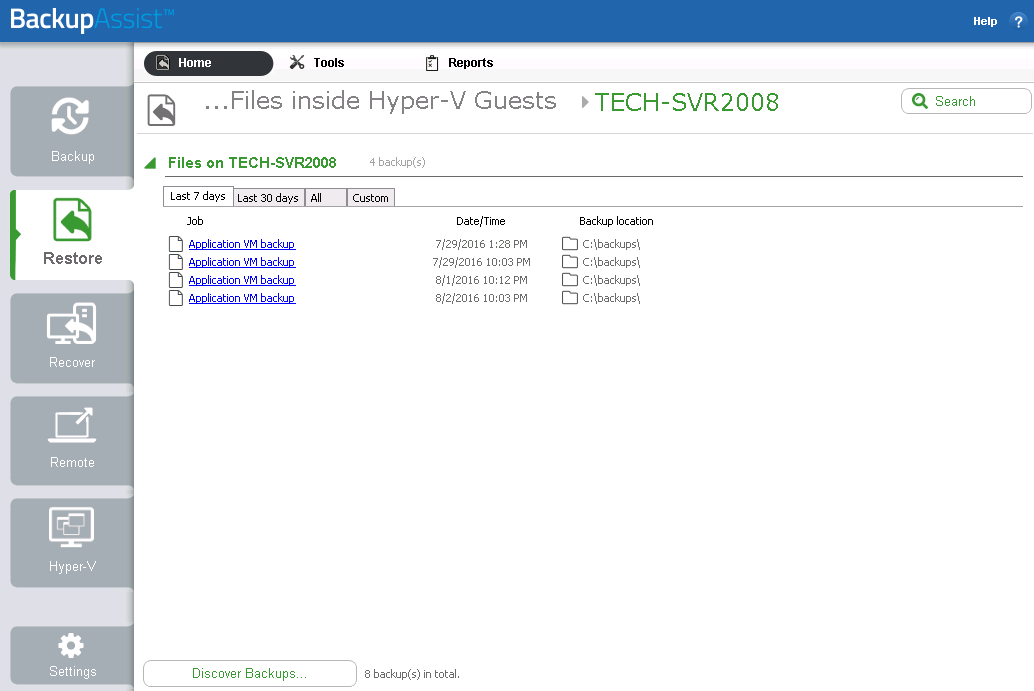Open the Hyper-V sidebar section
This screenshot has width=1034, height=691.
[x=72, y=543]
